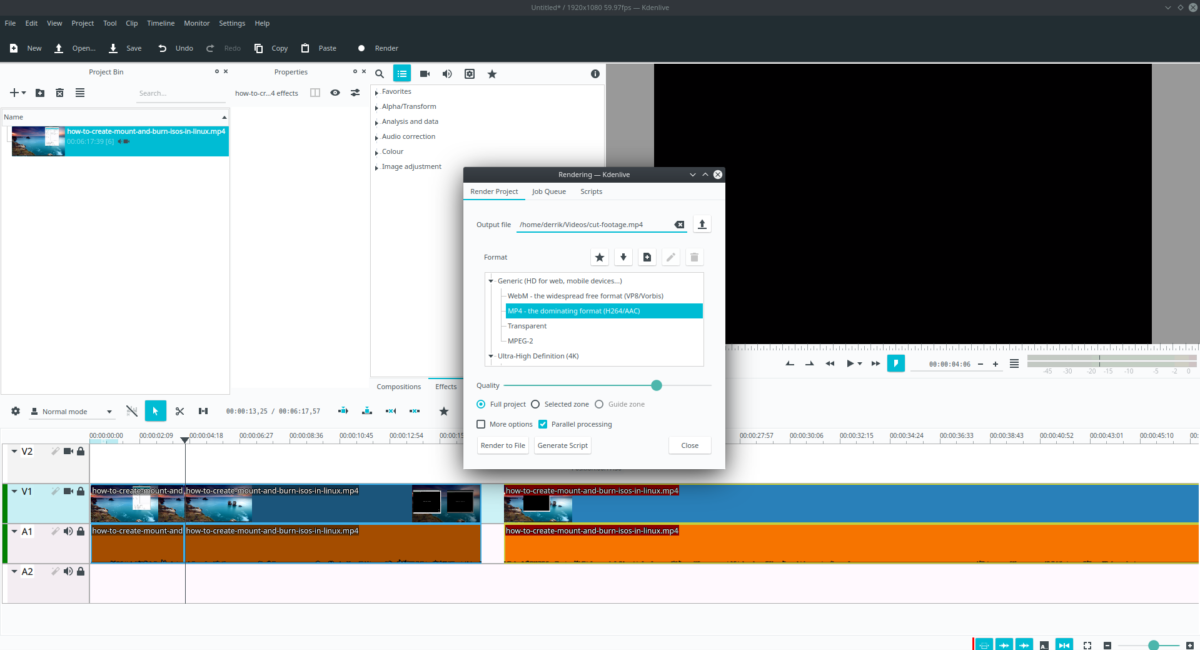Viewport: 1200px width, 650px height.
Task: Show video effects via the camera icon
Action: pyautogui.click(x=424, y=74)
